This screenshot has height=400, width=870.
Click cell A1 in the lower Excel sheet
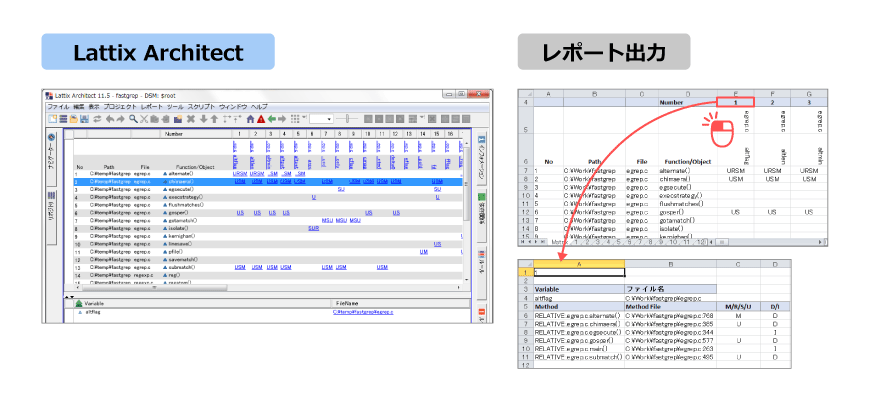pyautogui.click(x=579, y=272)
